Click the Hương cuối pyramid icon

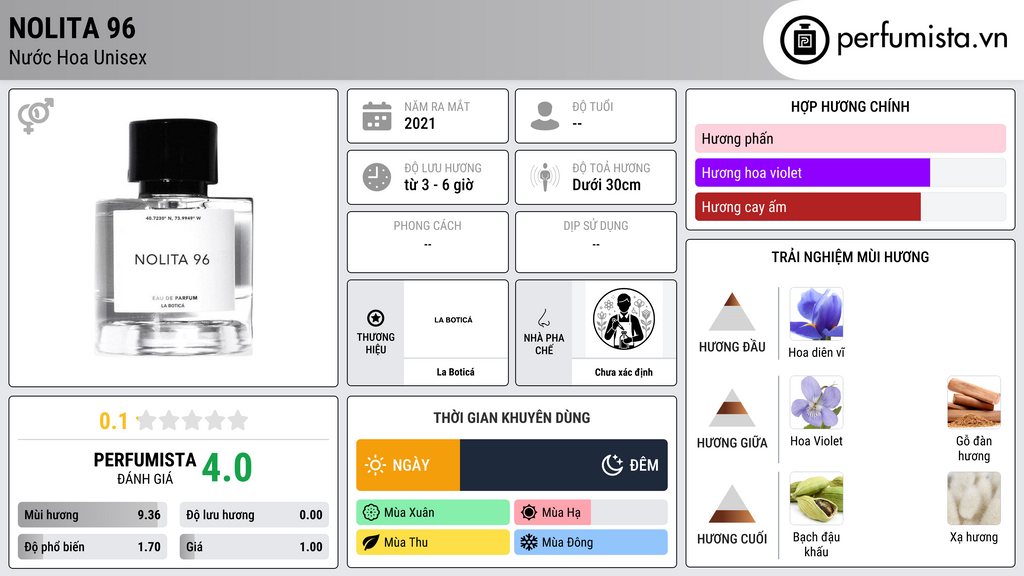pos(732,504)
